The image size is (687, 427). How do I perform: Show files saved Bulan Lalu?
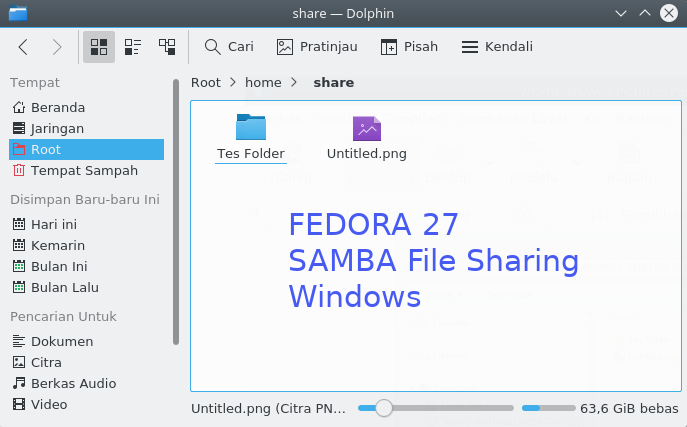86,287
